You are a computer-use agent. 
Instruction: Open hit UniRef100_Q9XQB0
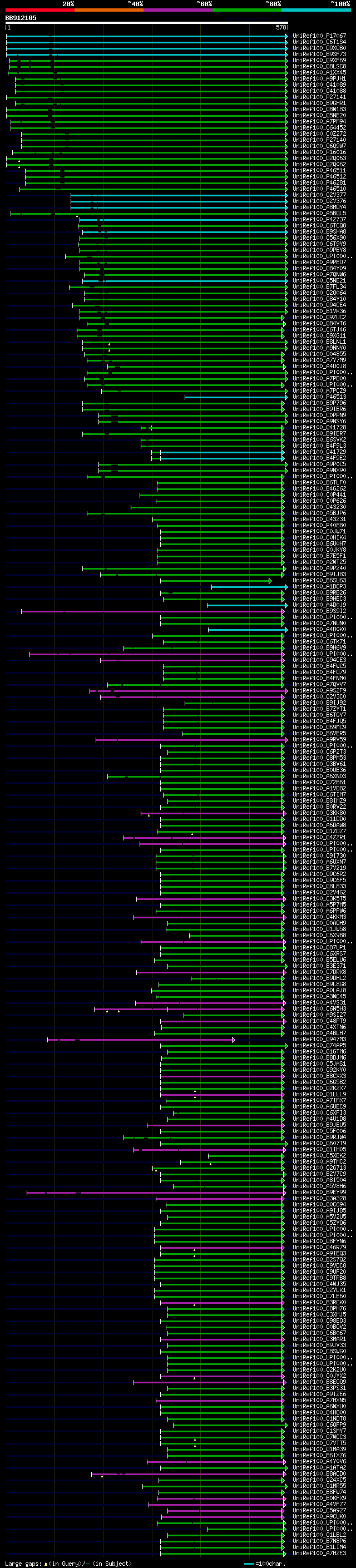click(319, 48)
